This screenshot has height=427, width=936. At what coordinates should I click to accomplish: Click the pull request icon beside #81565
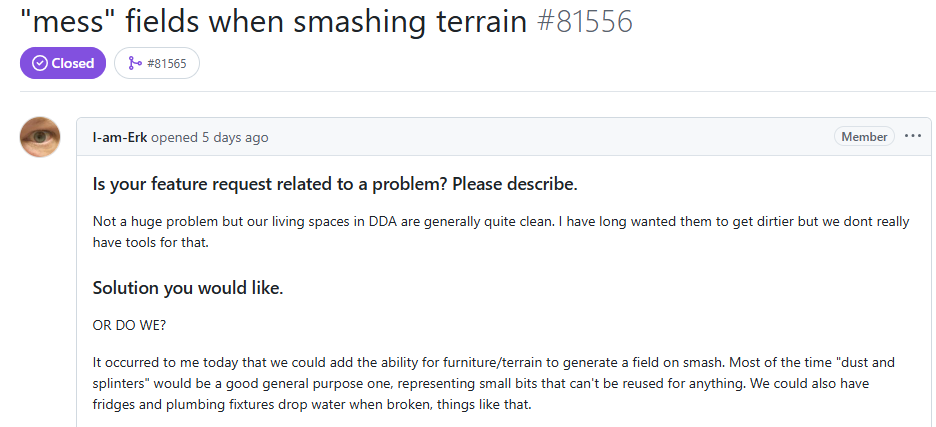point(134,63)
